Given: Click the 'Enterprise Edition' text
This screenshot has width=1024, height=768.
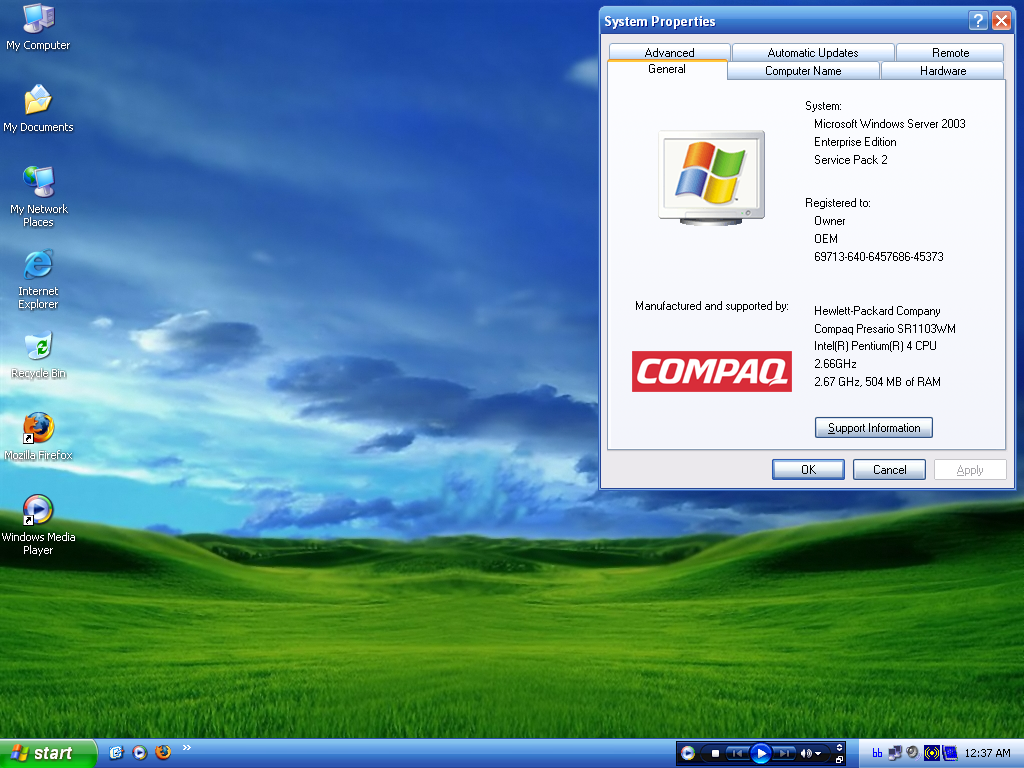Looking at the screenshot, I should point(855,142).
